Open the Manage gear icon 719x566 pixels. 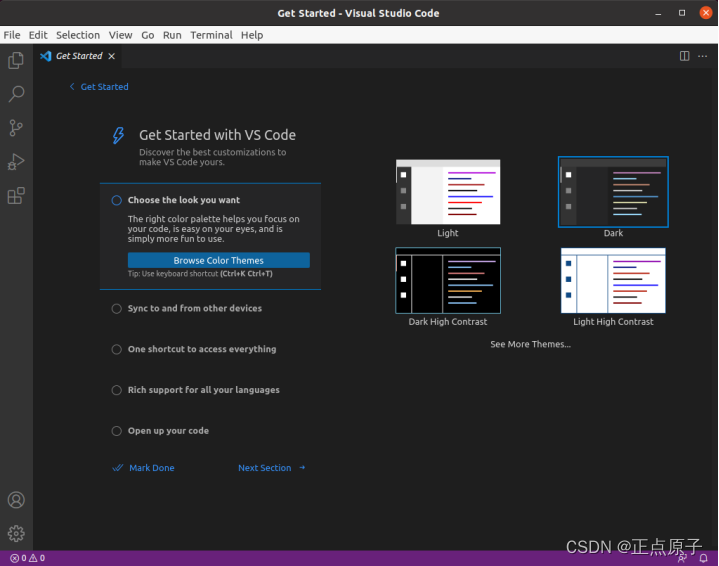16,533
